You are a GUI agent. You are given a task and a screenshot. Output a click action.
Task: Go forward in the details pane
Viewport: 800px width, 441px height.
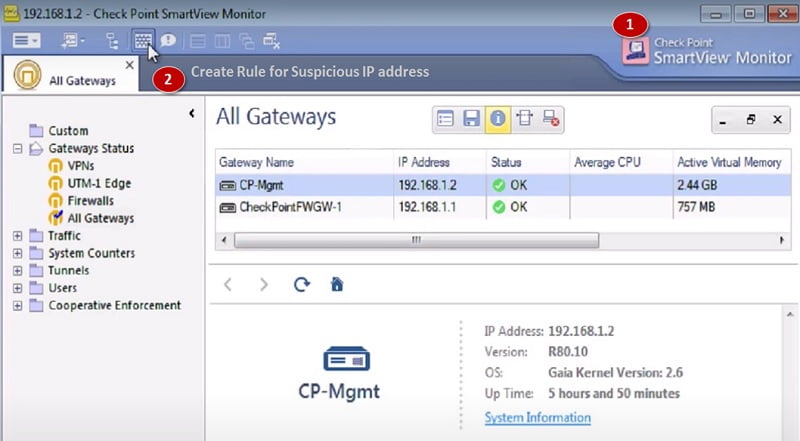coord(264,284)
